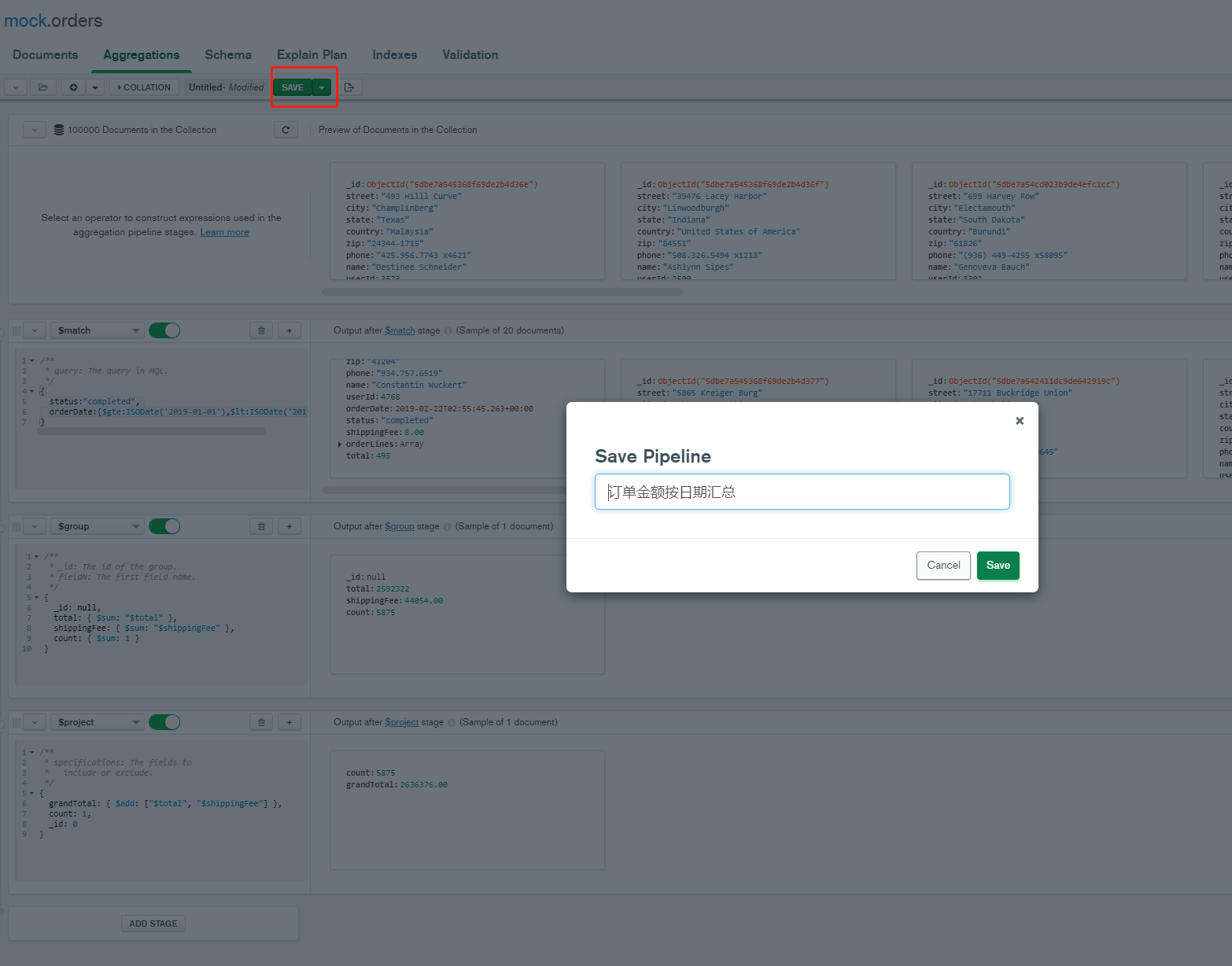This screenshot has width=1232, height=966.
Task: Click total value 2592322 in $group output
Action: (393, 589)
